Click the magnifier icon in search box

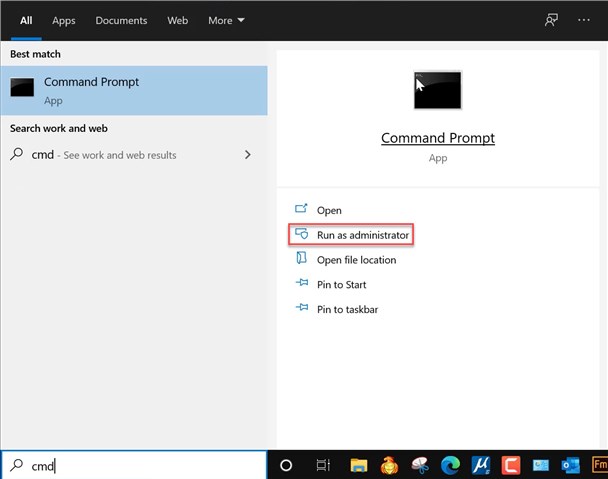coord(16,465)
